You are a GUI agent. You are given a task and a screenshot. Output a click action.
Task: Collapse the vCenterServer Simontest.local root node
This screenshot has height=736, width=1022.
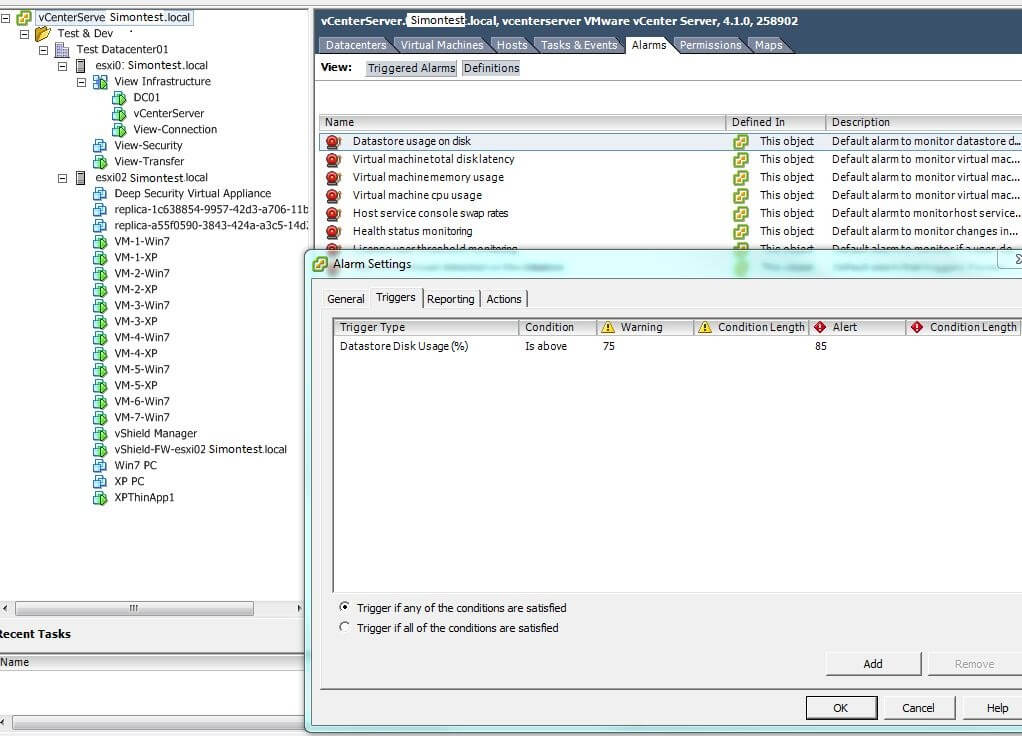click(x=5, y=18)
